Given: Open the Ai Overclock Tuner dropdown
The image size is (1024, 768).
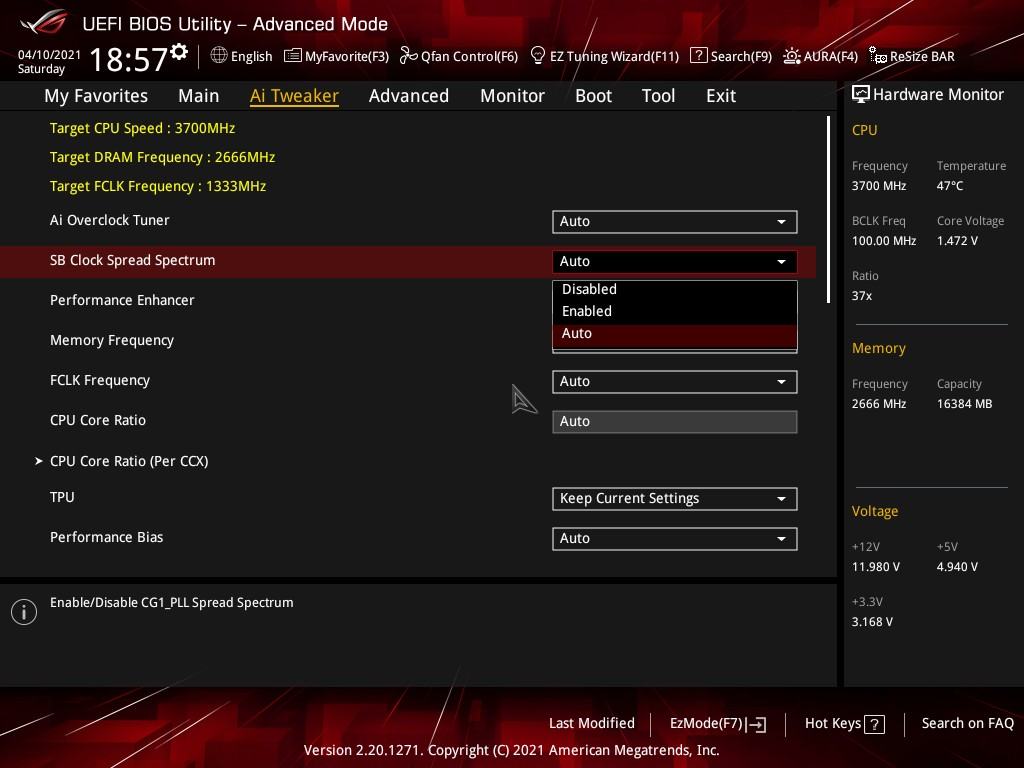Looking at the screenshot, I should 675,221.
